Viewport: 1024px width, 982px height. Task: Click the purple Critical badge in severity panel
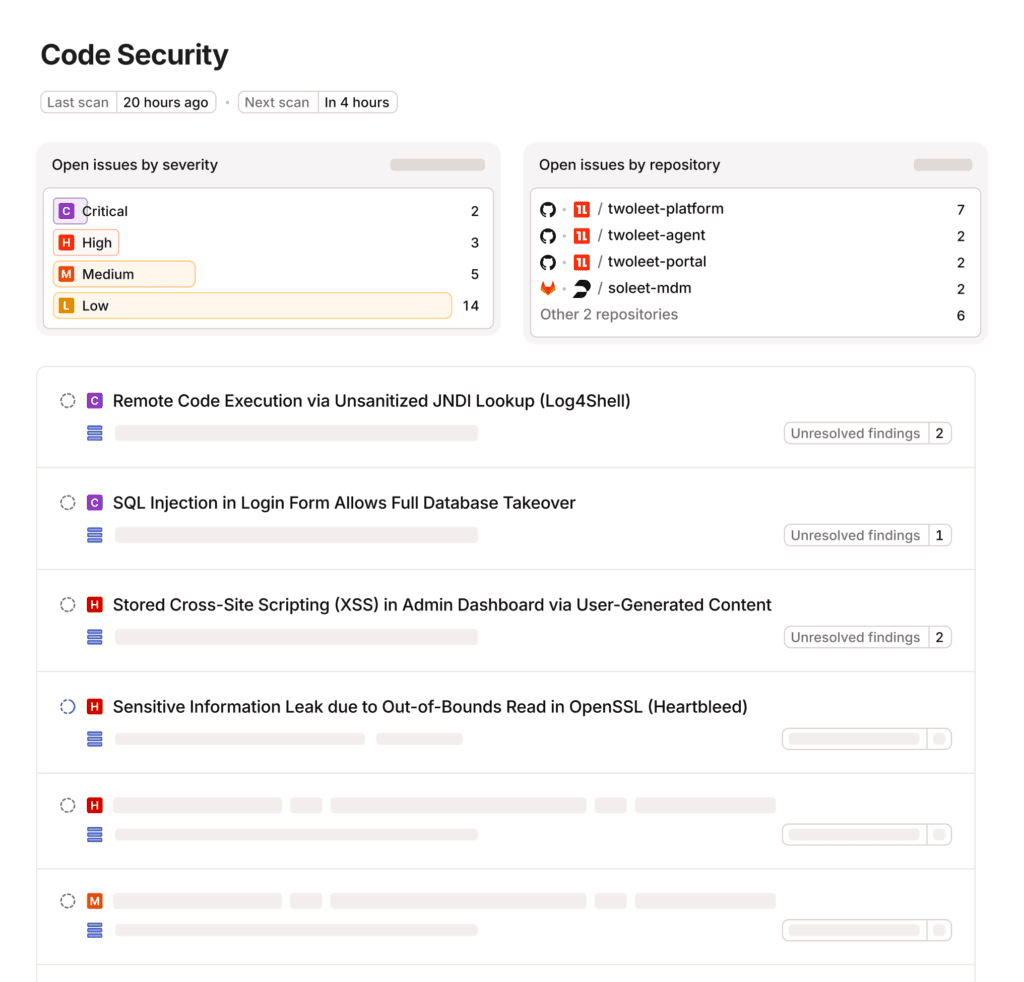[x=67, y=211]
